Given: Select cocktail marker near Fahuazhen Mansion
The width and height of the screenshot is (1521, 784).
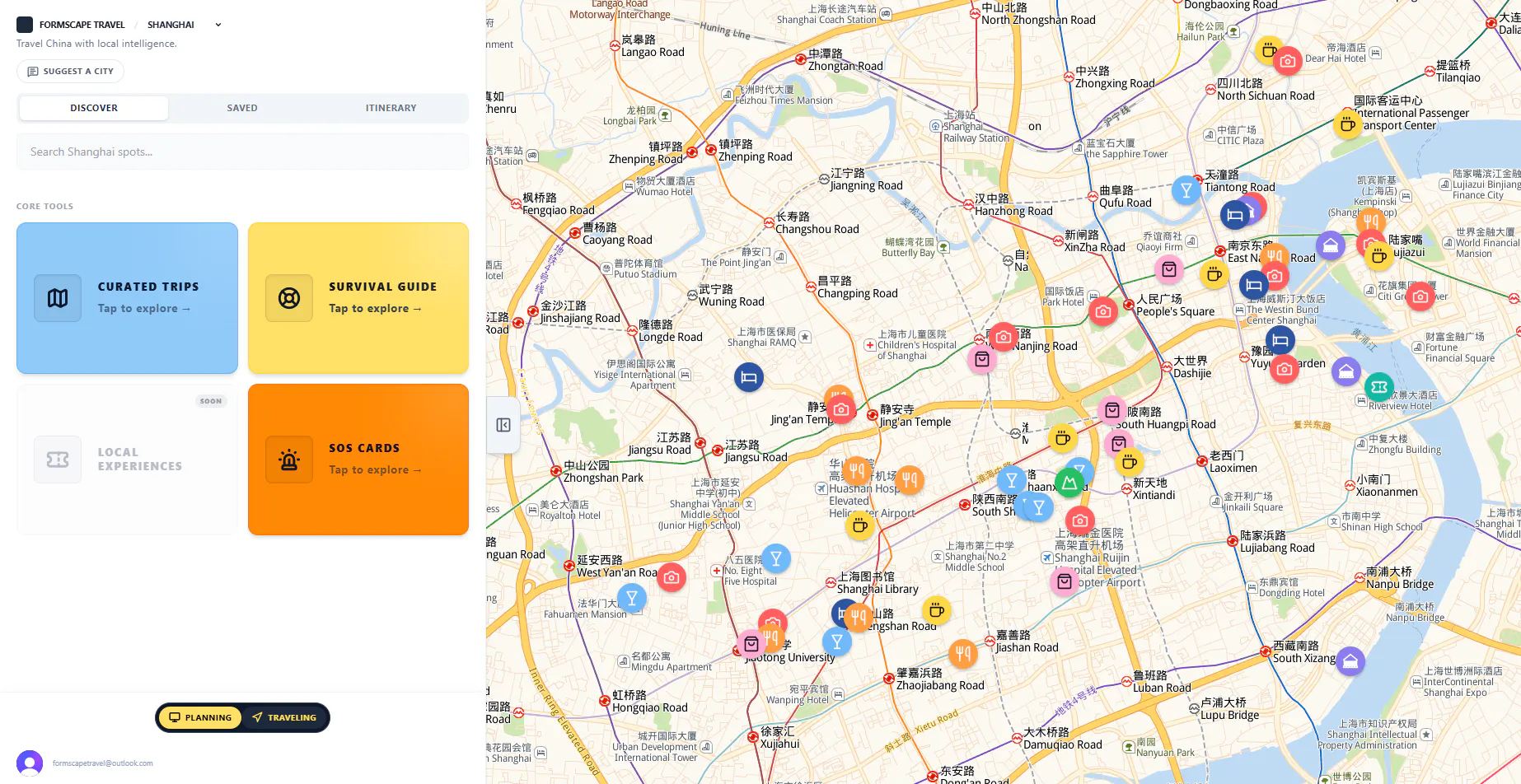Looking at the screenshot, I should coord(632,599).
